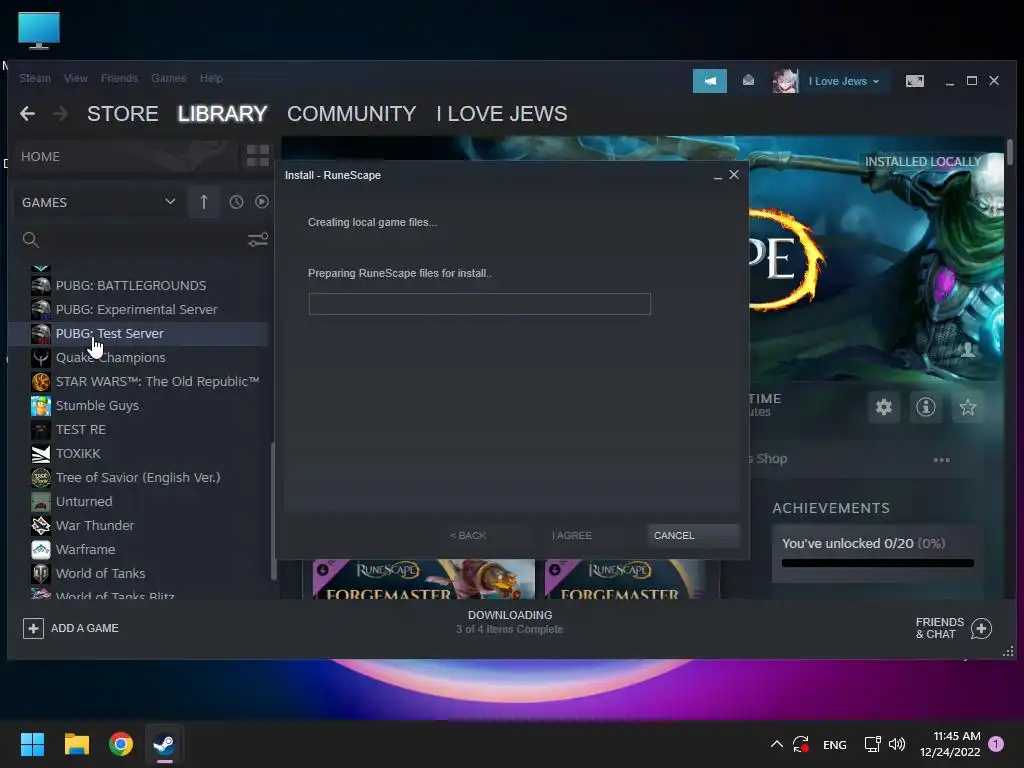This screenshot has width=1024, height=768.
Task: Open Friends & Chat plus bubble icon
Action: (981, 628)
